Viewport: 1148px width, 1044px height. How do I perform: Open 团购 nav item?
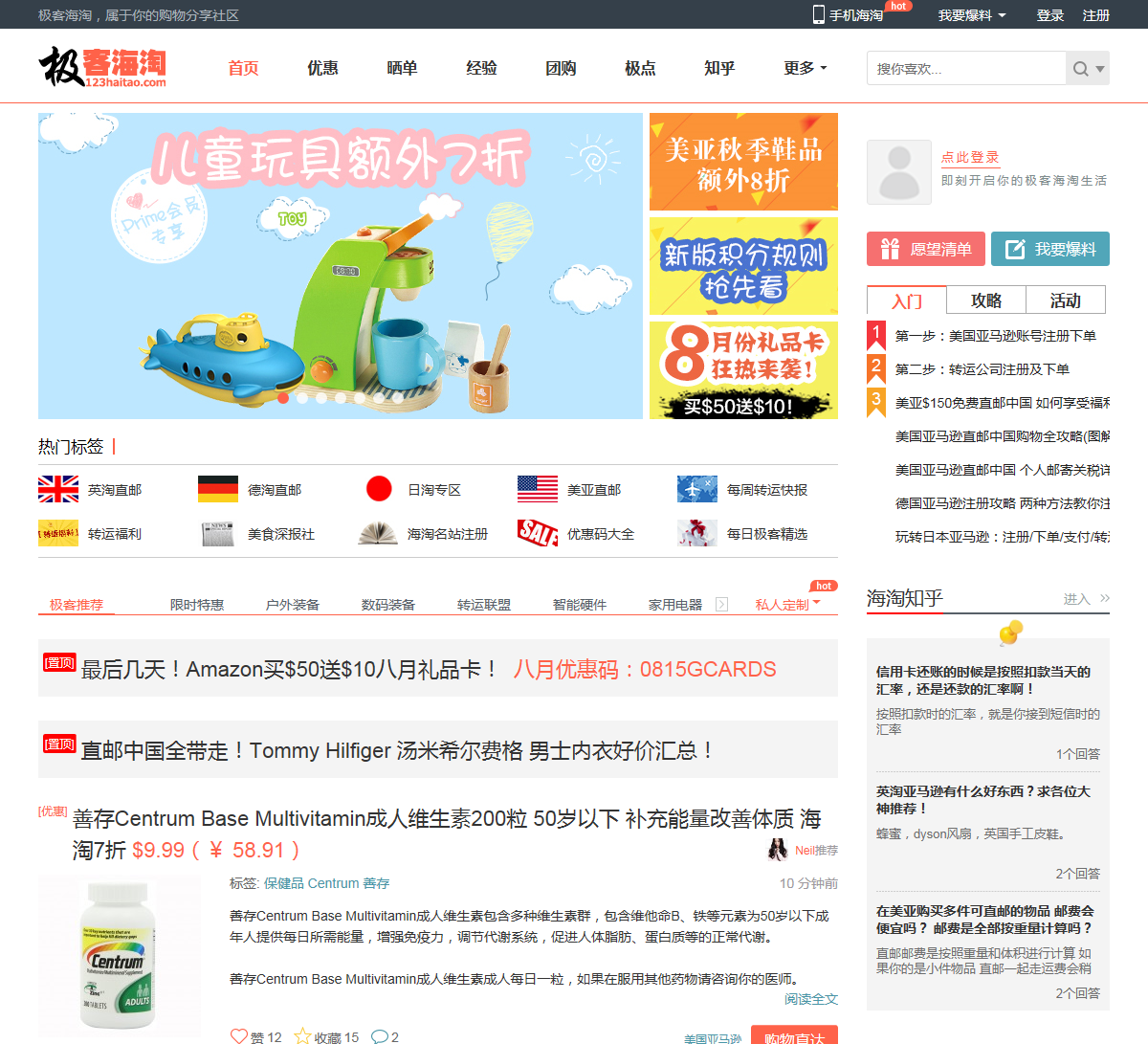pos(561,68)
